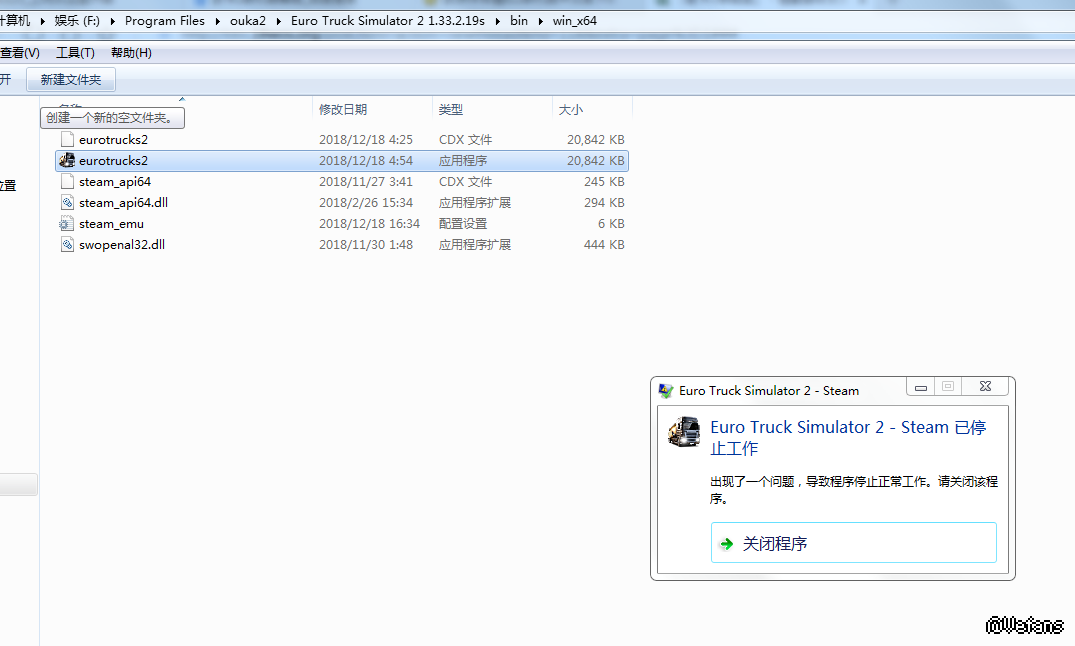Sort files by 类型 column

click(x=450, y=110)
